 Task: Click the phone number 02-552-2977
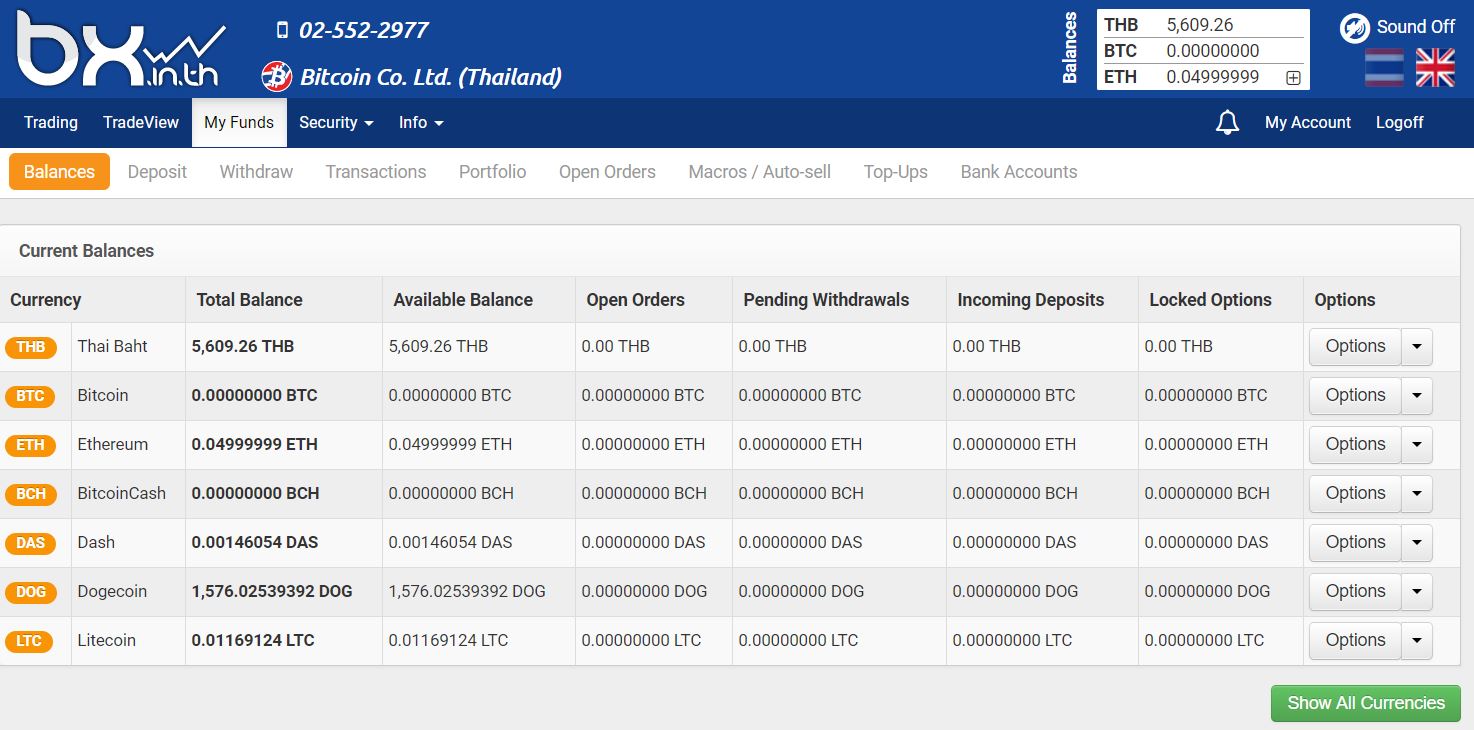[x=364, y=30]
